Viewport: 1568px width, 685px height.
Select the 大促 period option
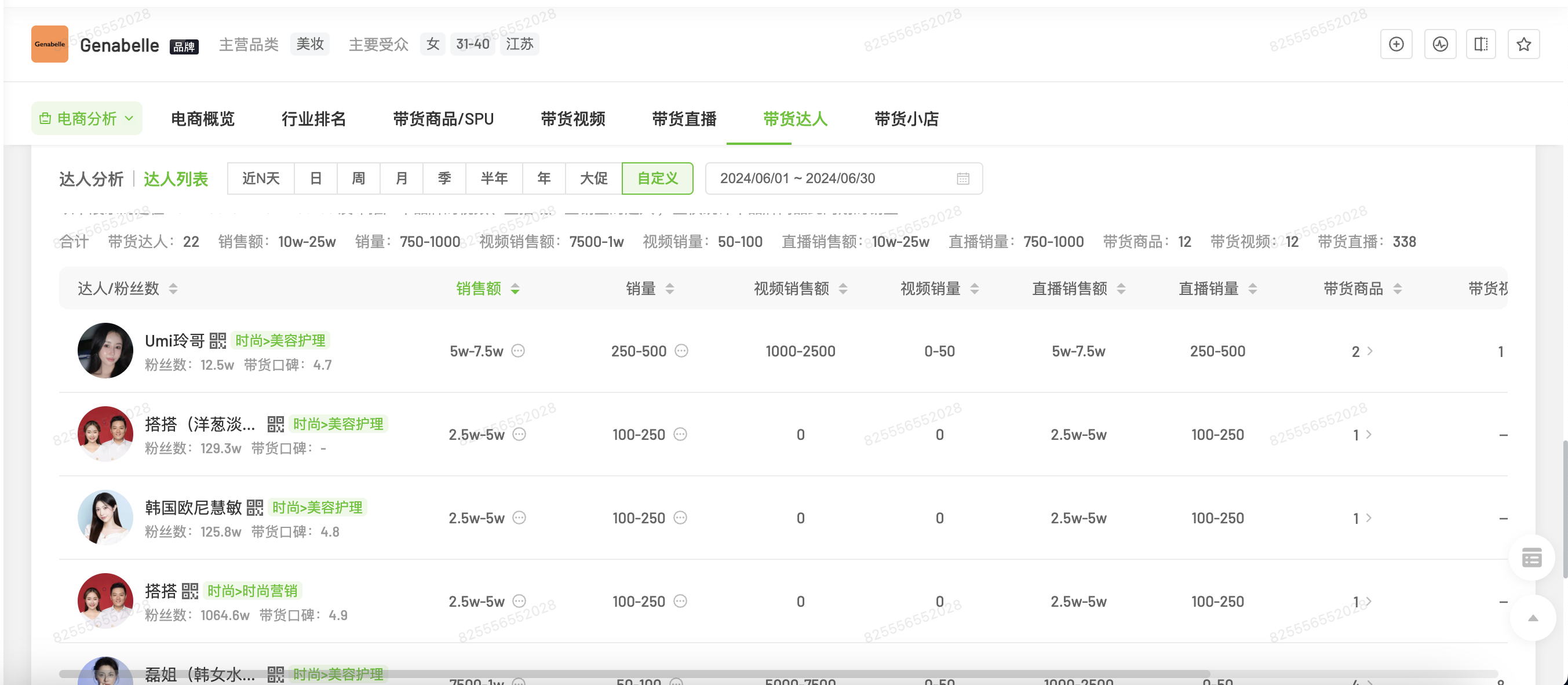pos(593,178)
